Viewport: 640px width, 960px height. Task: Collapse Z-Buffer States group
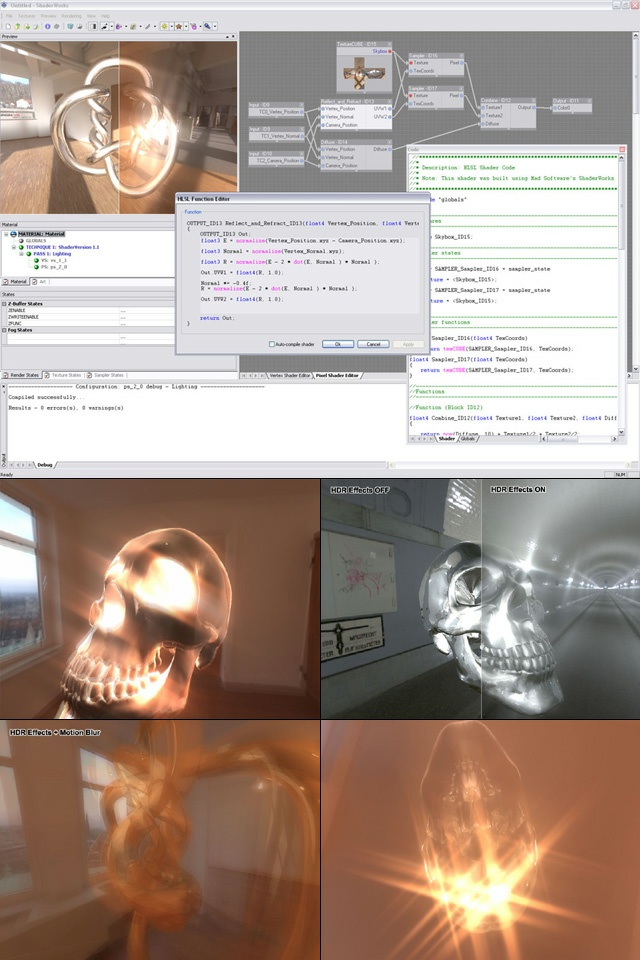click(x=4, y=304)
